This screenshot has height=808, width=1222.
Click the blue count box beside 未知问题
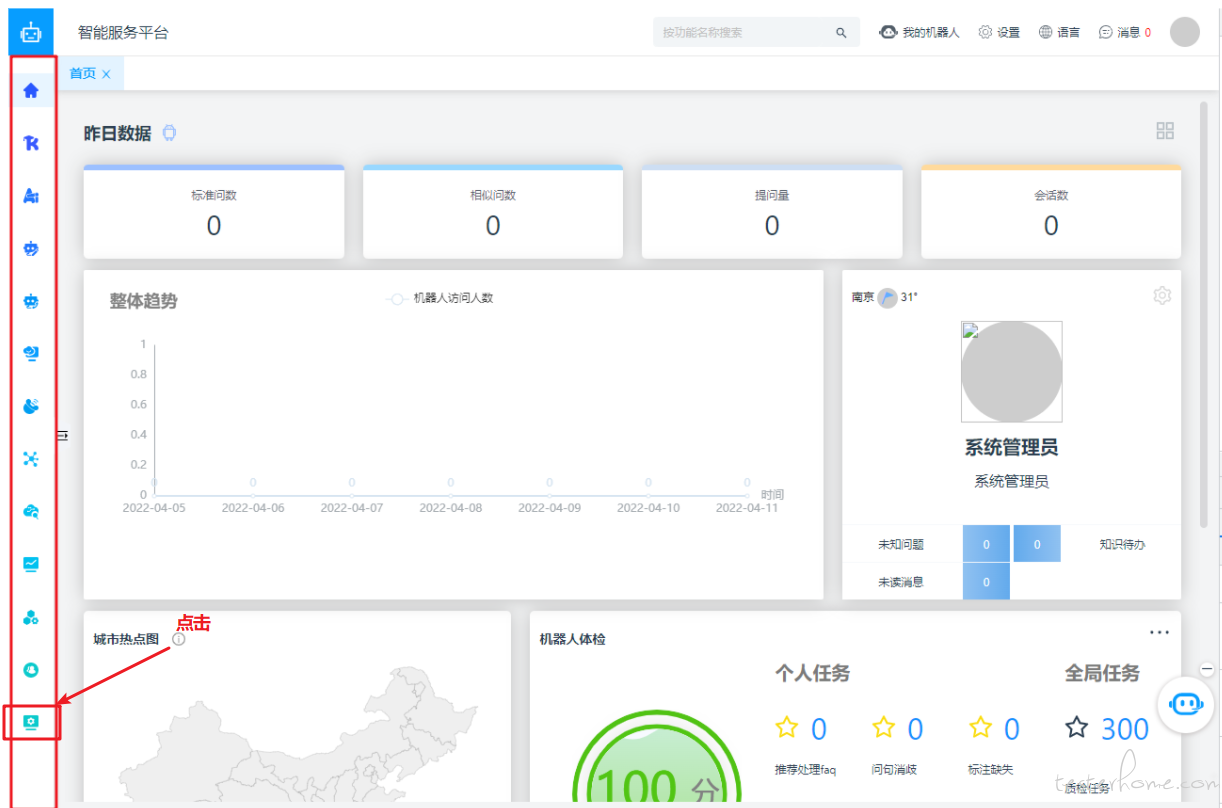(986, 544)
